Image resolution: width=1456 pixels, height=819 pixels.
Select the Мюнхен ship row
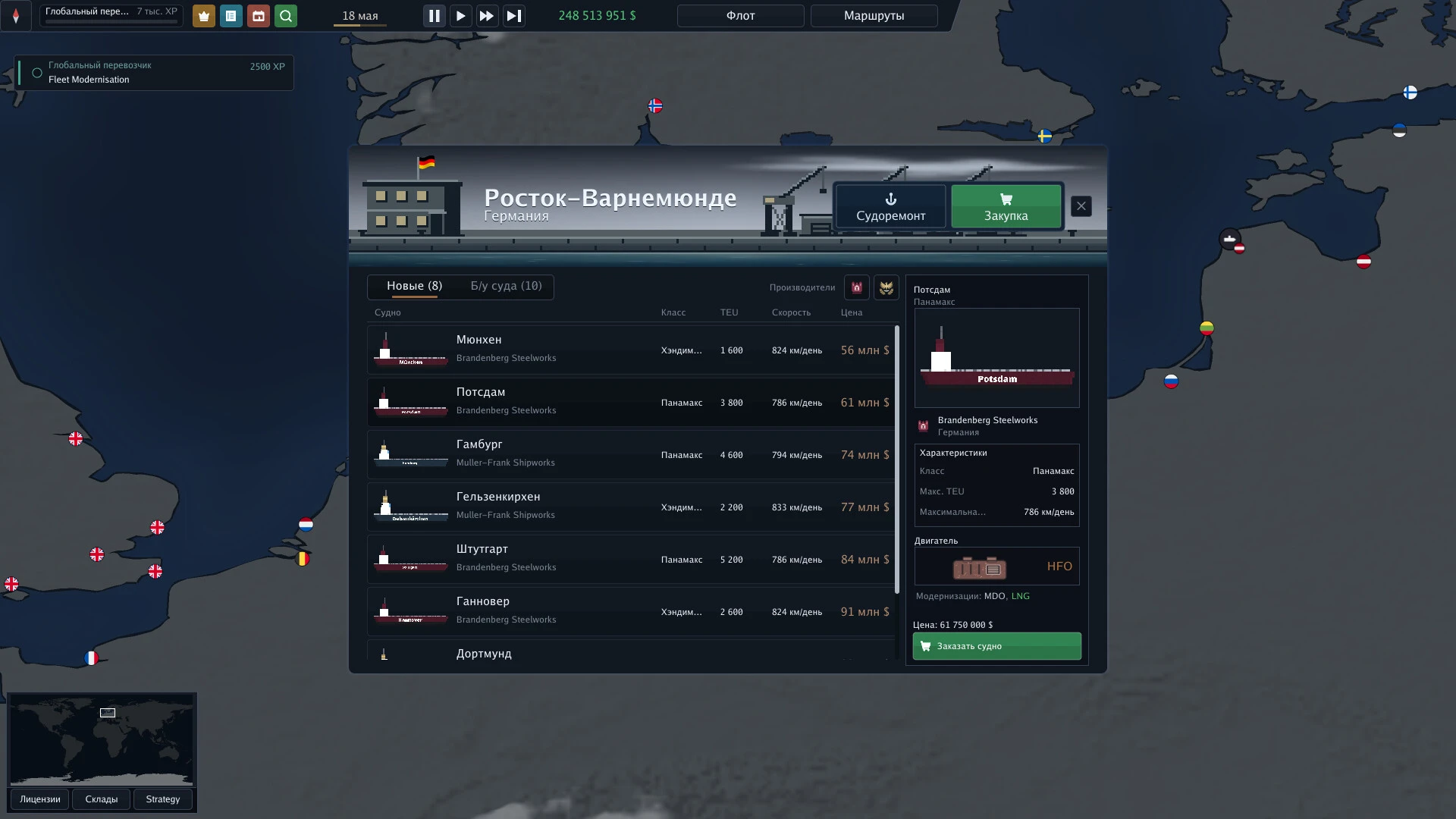point(631,350)
